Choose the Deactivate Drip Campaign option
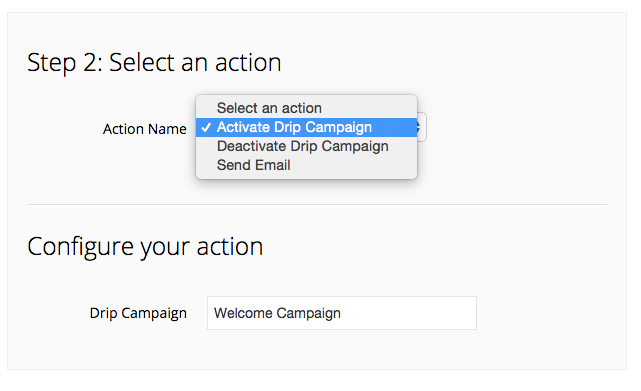The image size is (641, 391). (307, 146)
